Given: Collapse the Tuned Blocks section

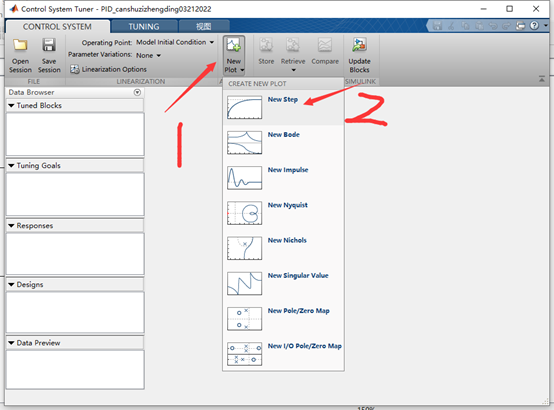Looking at the screenshot, I should pos(11,105).
